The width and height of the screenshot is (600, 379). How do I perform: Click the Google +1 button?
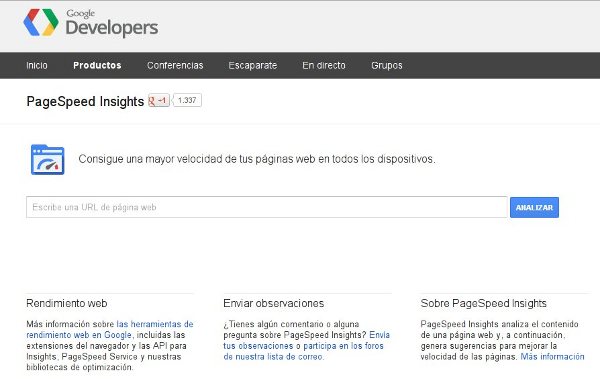click(x=158, y=100)
